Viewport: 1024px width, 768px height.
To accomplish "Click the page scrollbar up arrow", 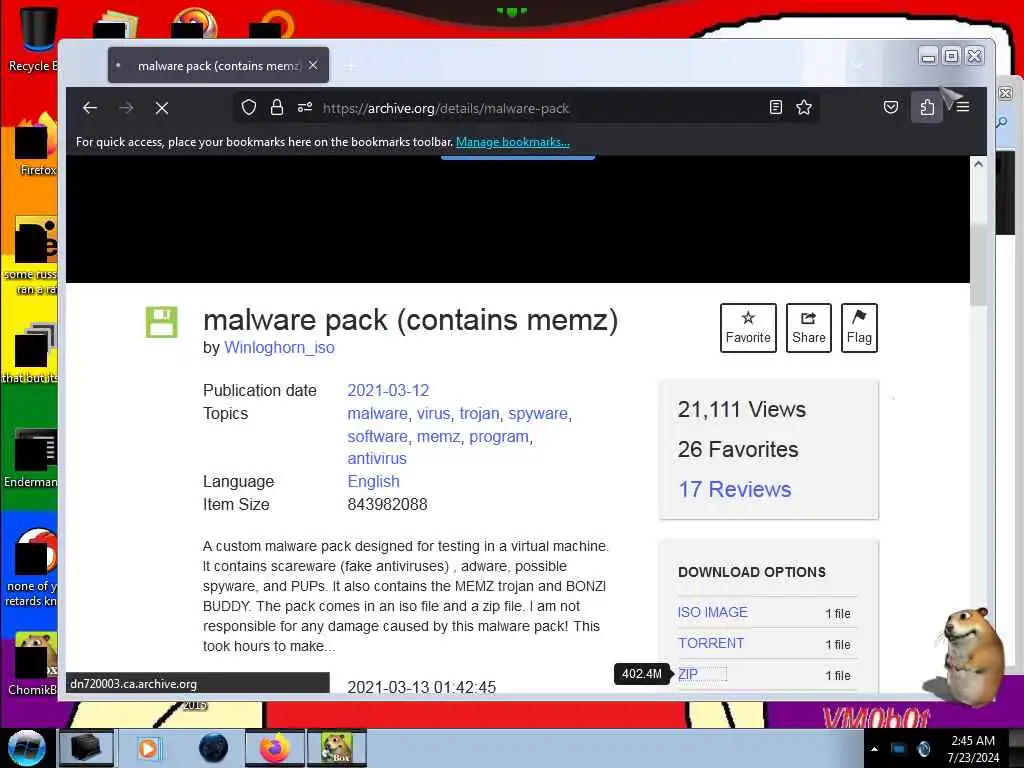I will [978, 164].
